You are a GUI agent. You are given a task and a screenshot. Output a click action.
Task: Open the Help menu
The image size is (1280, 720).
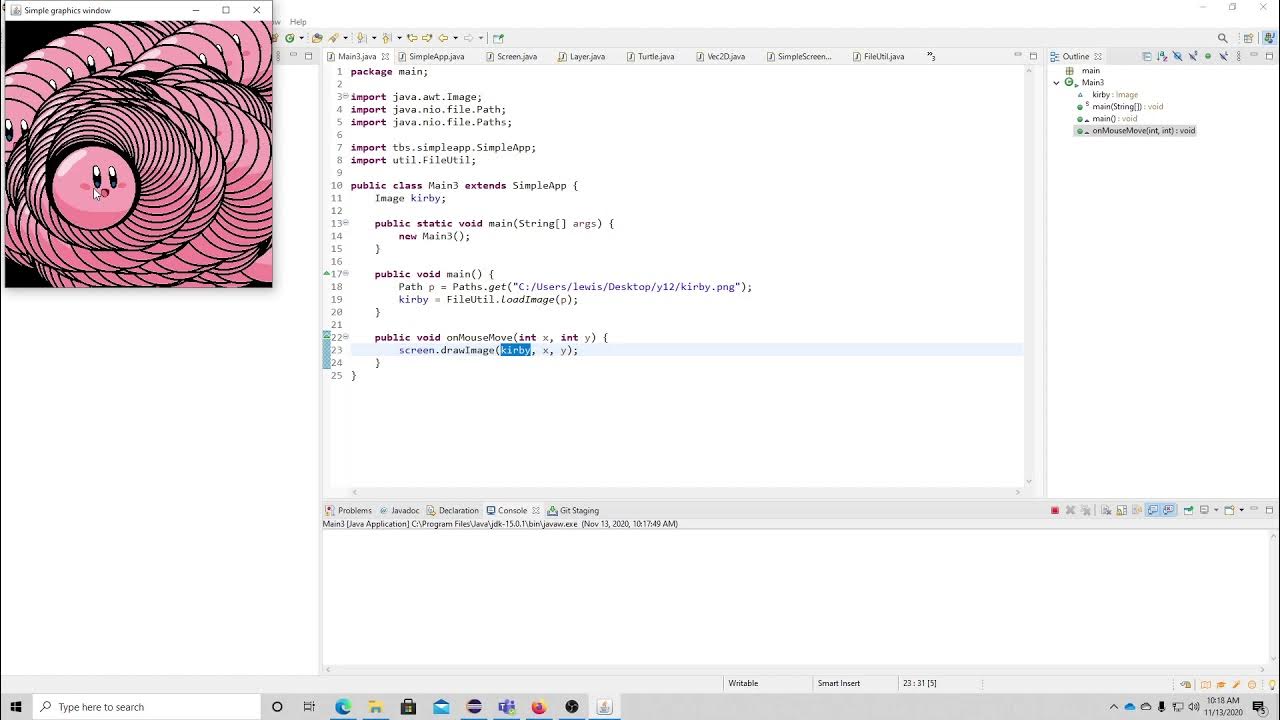click(298, 21)
